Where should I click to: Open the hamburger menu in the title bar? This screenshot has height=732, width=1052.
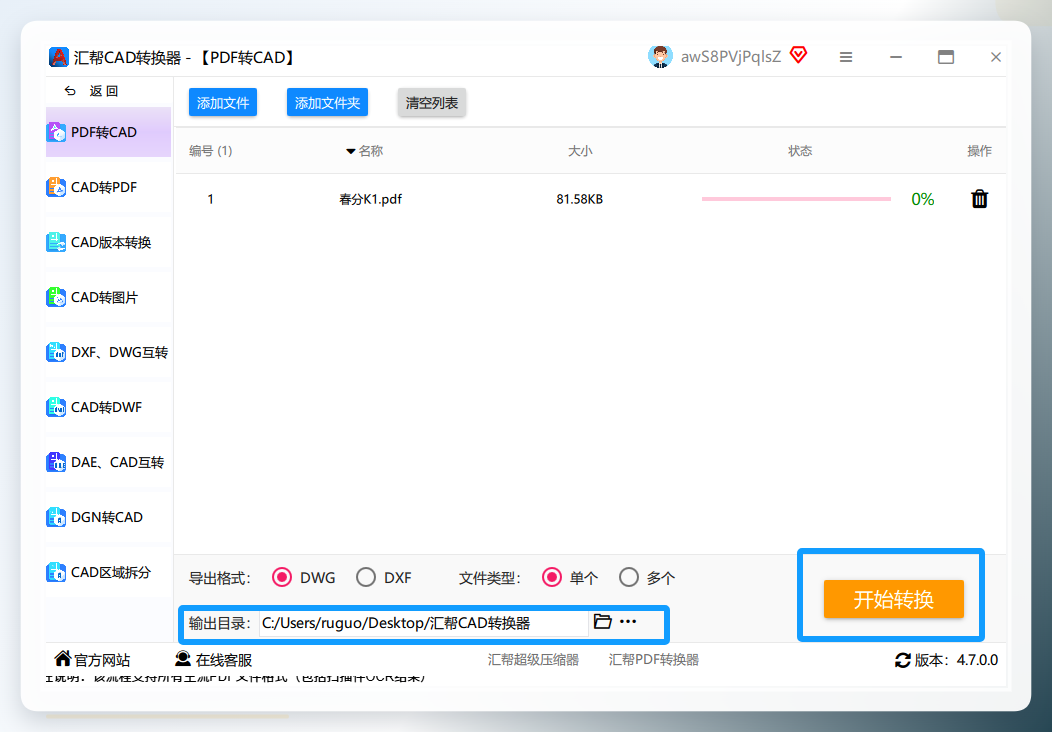pos(846,58)
